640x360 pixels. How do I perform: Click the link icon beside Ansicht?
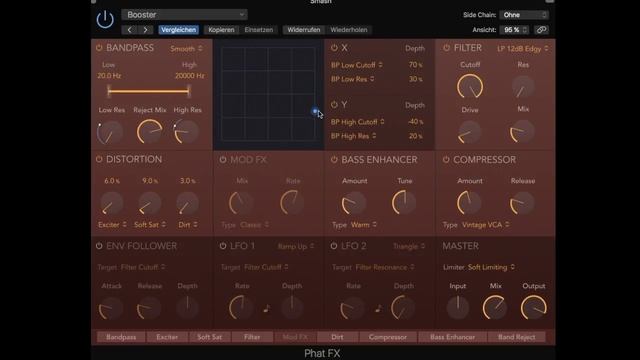(x=541, y=30)
